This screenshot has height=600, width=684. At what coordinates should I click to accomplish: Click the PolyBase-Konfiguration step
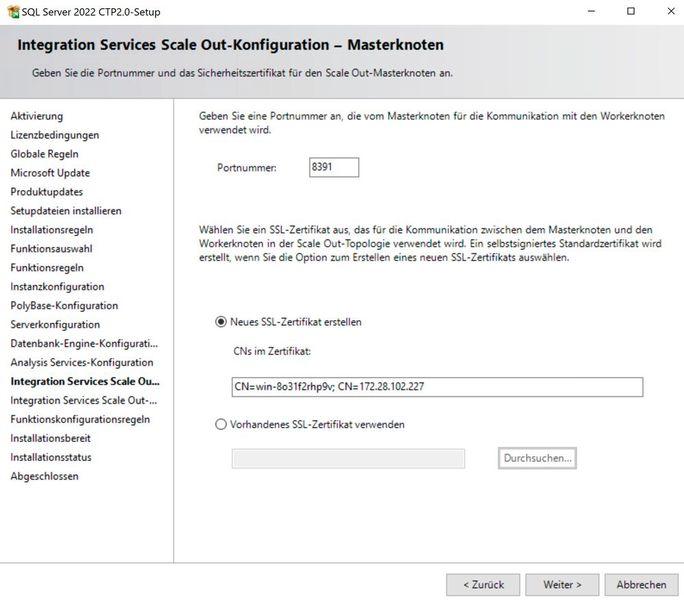[x=64, y=306]
